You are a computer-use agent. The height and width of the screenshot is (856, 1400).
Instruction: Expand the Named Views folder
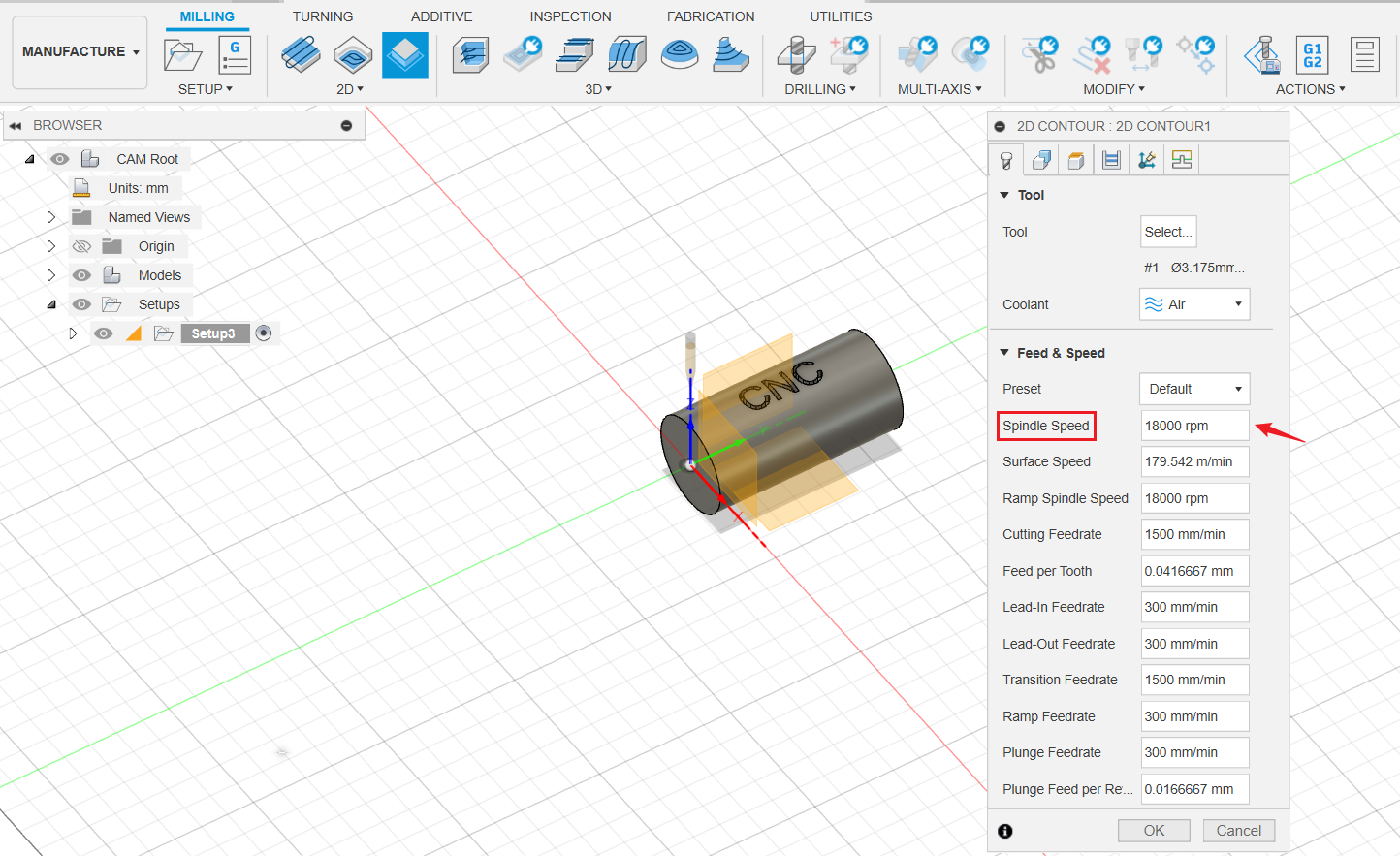click(x=51, y=216)
